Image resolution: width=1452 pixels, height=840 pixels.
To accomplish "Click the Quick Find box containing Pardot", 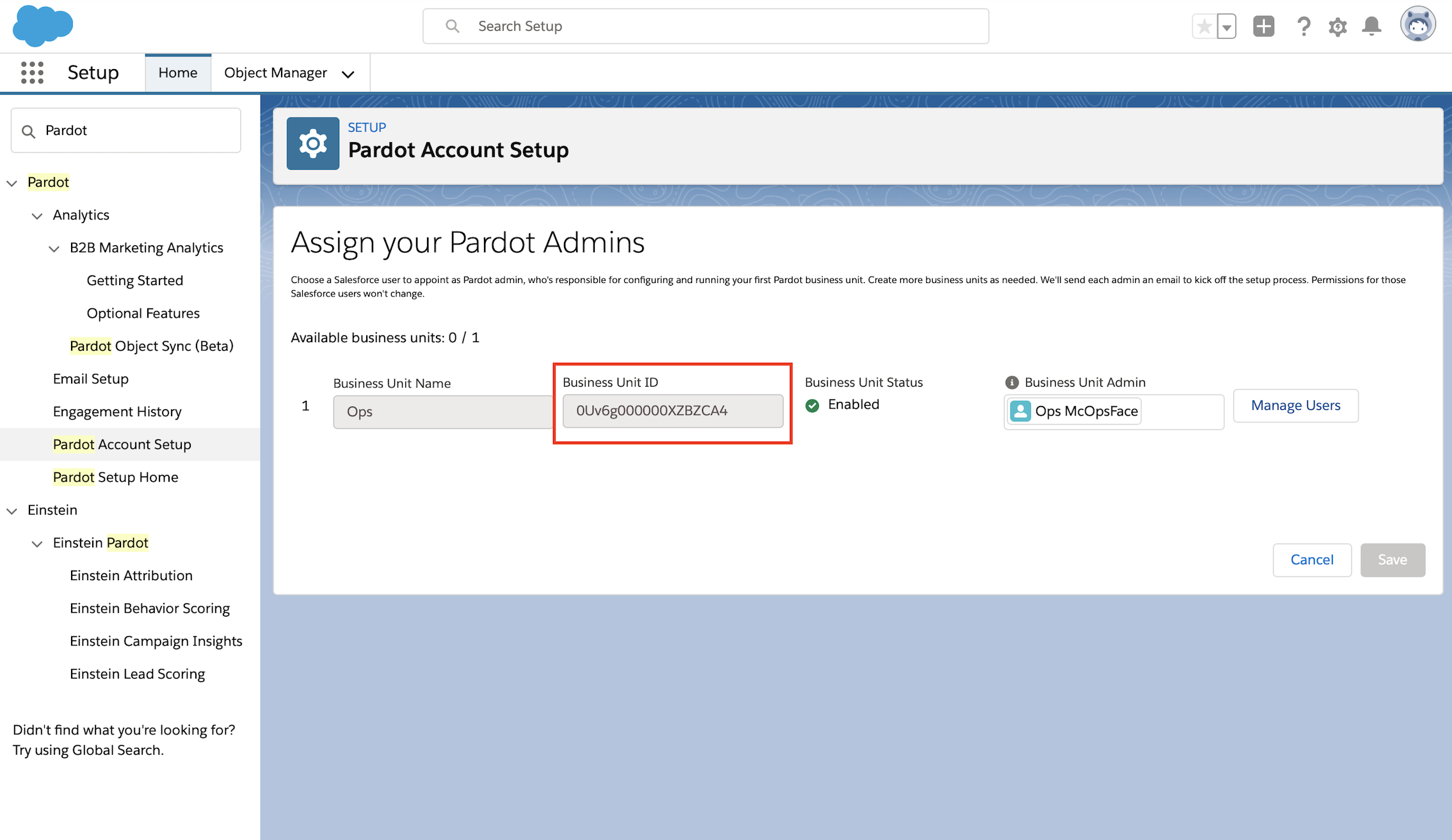I will pos(126,131).
